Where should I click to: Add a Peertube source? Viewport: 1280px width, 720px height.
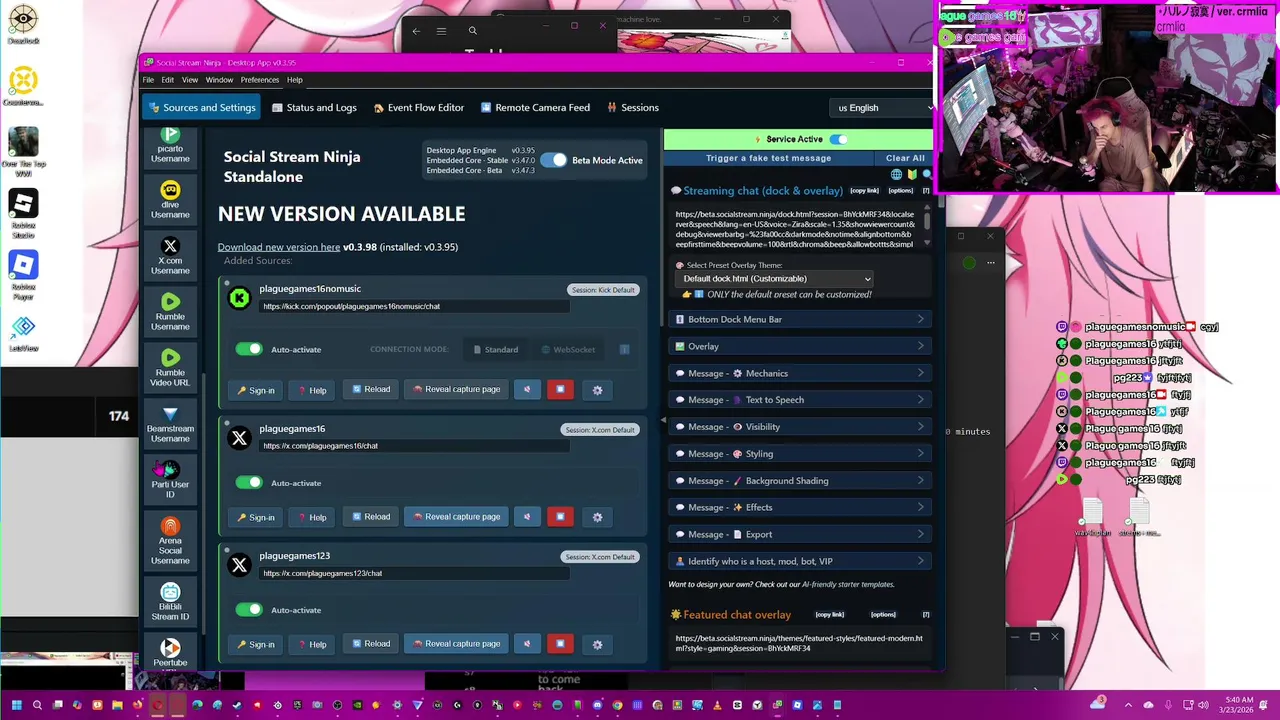[170, 652]
